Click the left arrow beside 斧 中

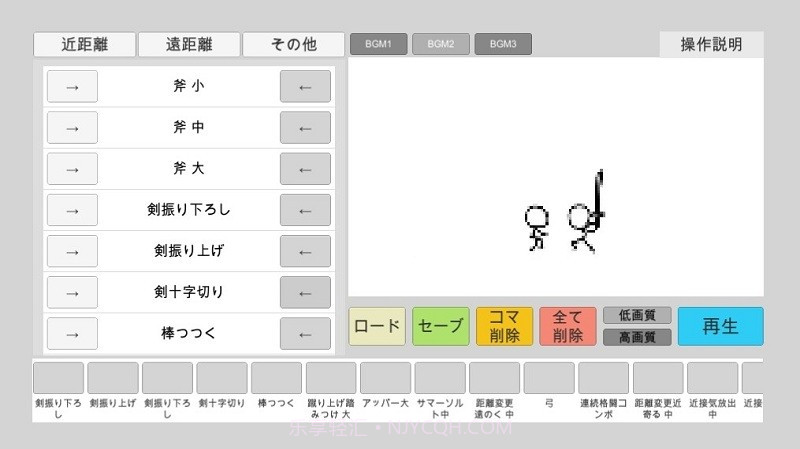coord(305,128)
